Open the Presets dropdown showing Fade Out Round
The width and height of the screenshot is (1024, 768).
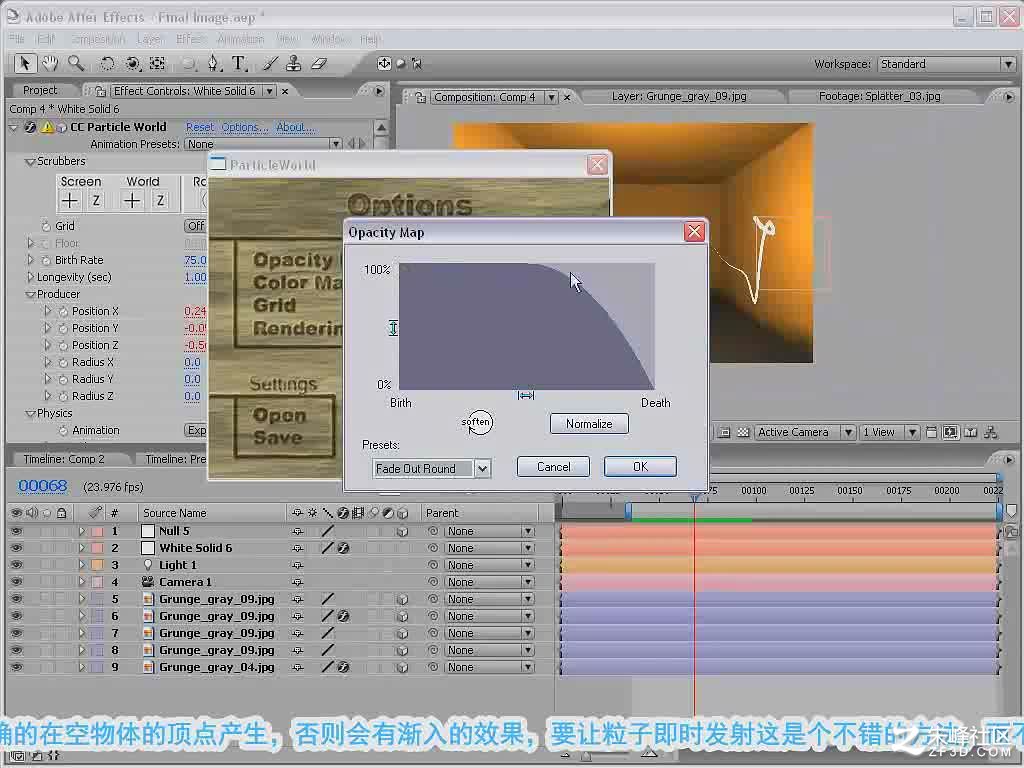[482, 468]
